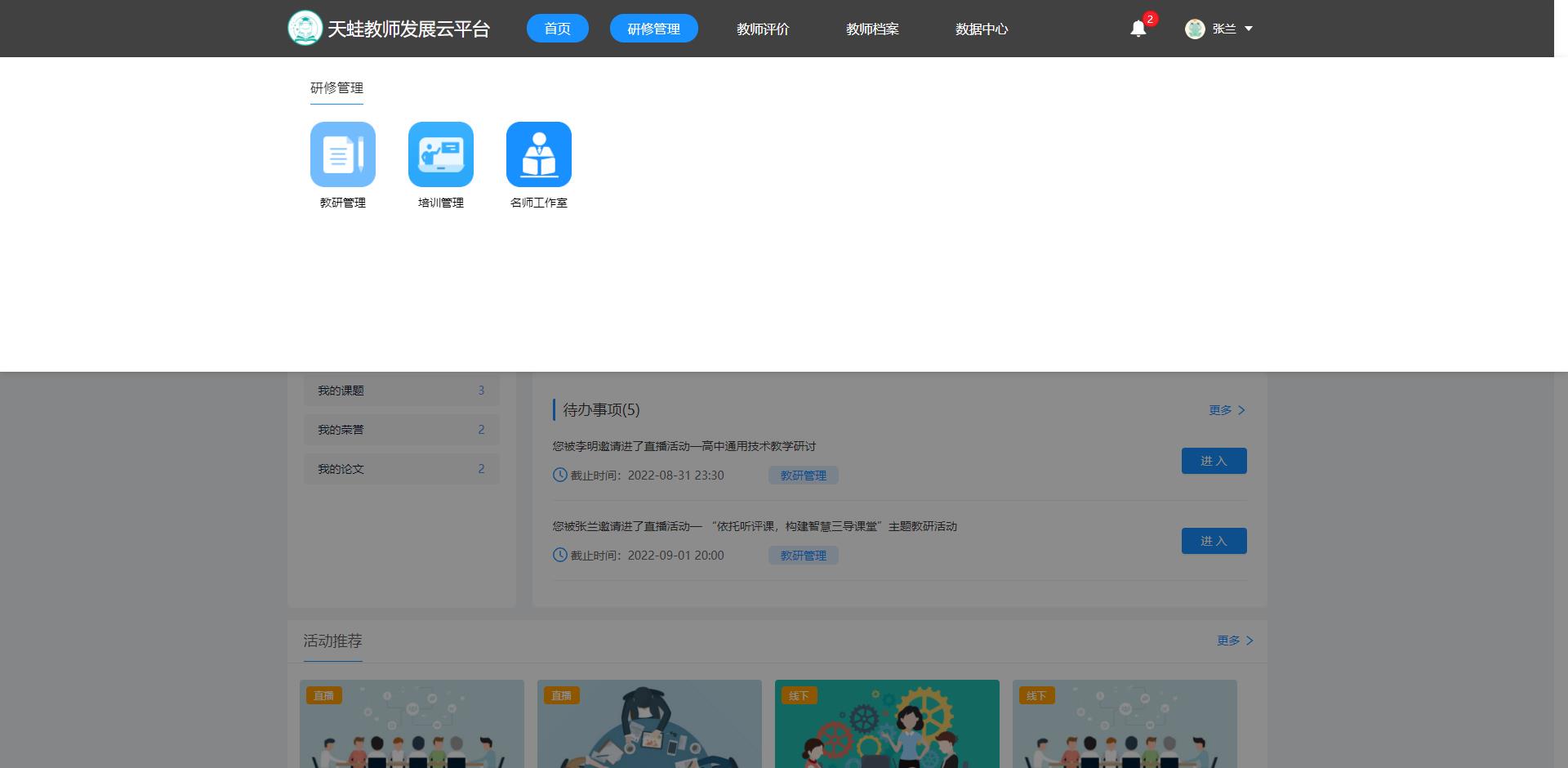Open the 名师工作室 studio icon
Screen dimensions: 1568x768
539,154
